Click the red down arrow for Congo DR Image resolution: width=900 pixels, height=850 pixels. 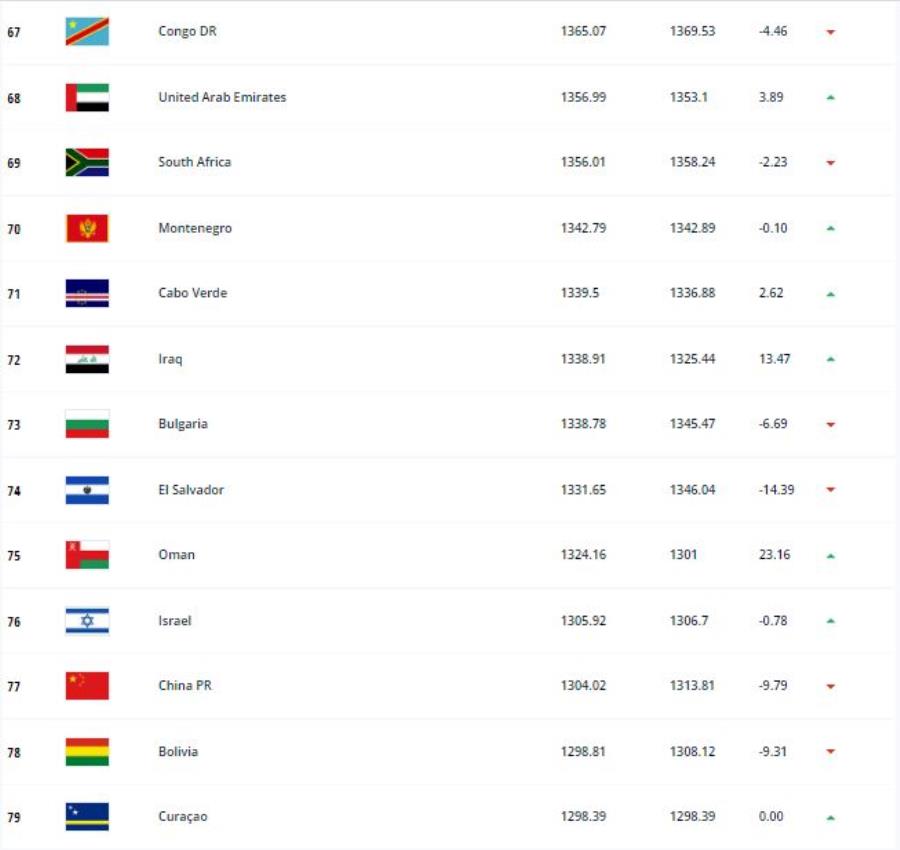(831, 32)
